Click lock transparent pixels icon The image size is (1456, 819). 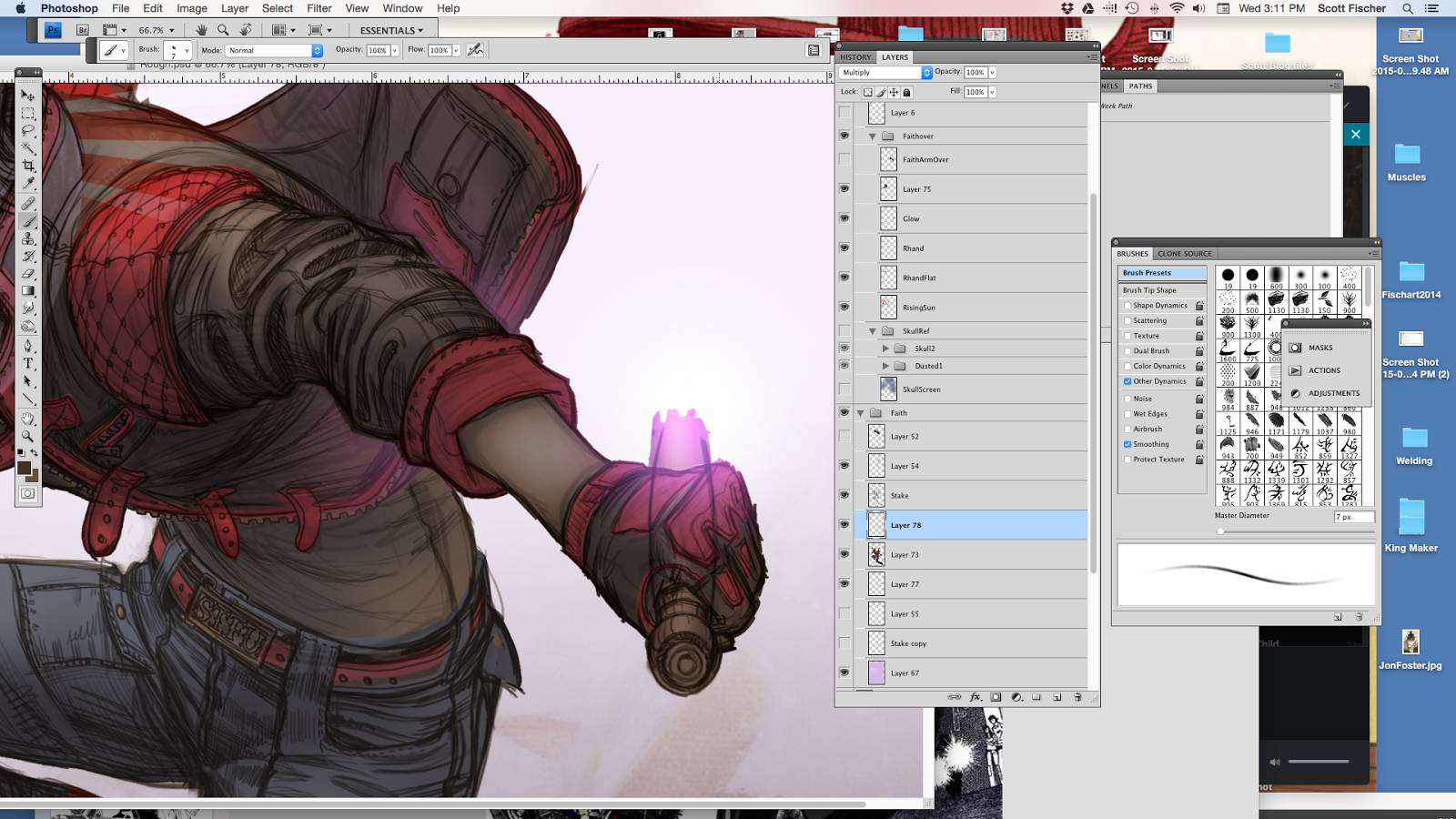[867, 92]
